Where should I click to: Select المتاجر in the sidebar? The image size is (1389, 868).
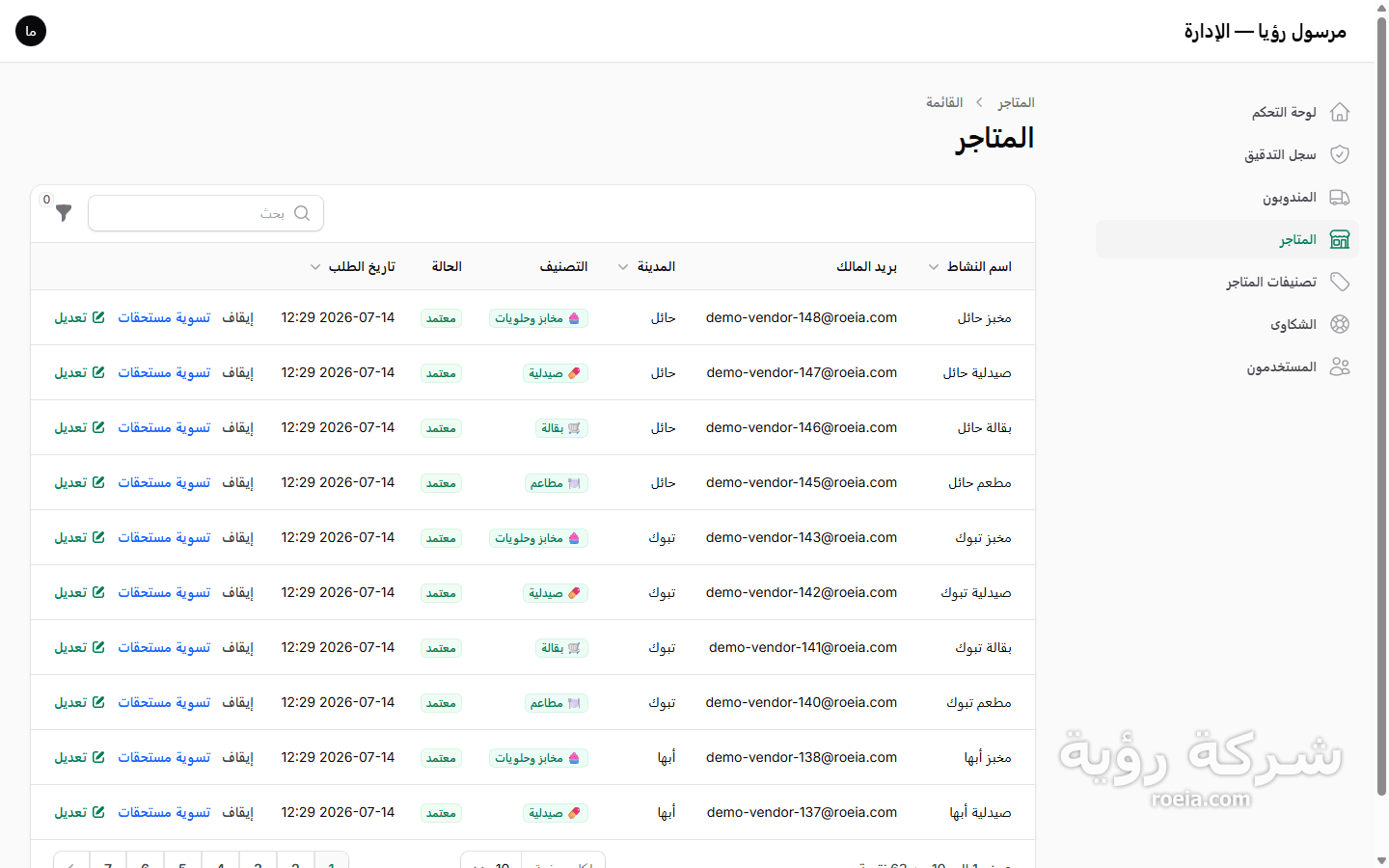1227,239
